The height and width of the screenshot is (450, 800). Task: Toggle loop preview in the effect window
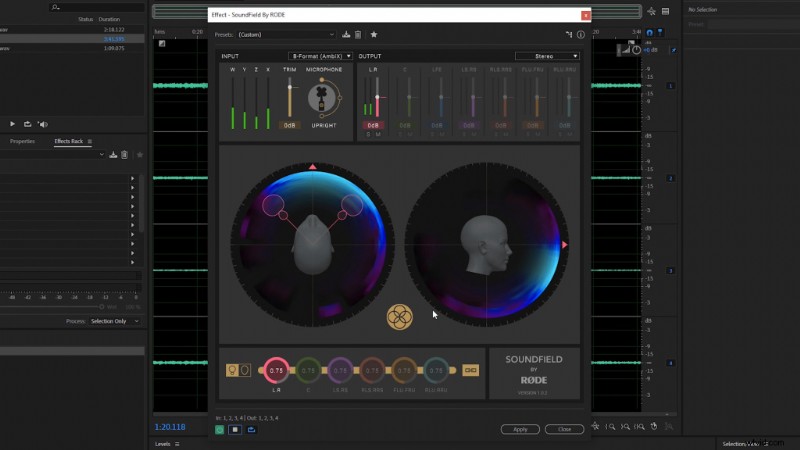coord(252,430)
